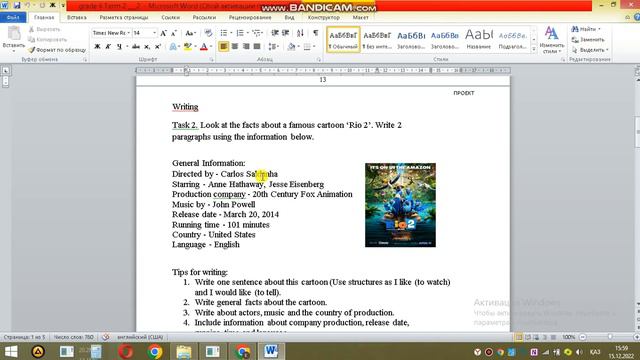Click Заменить (Replace) in editing group
The height and width of the screenshot is (360, 640).
coord(588,40)
